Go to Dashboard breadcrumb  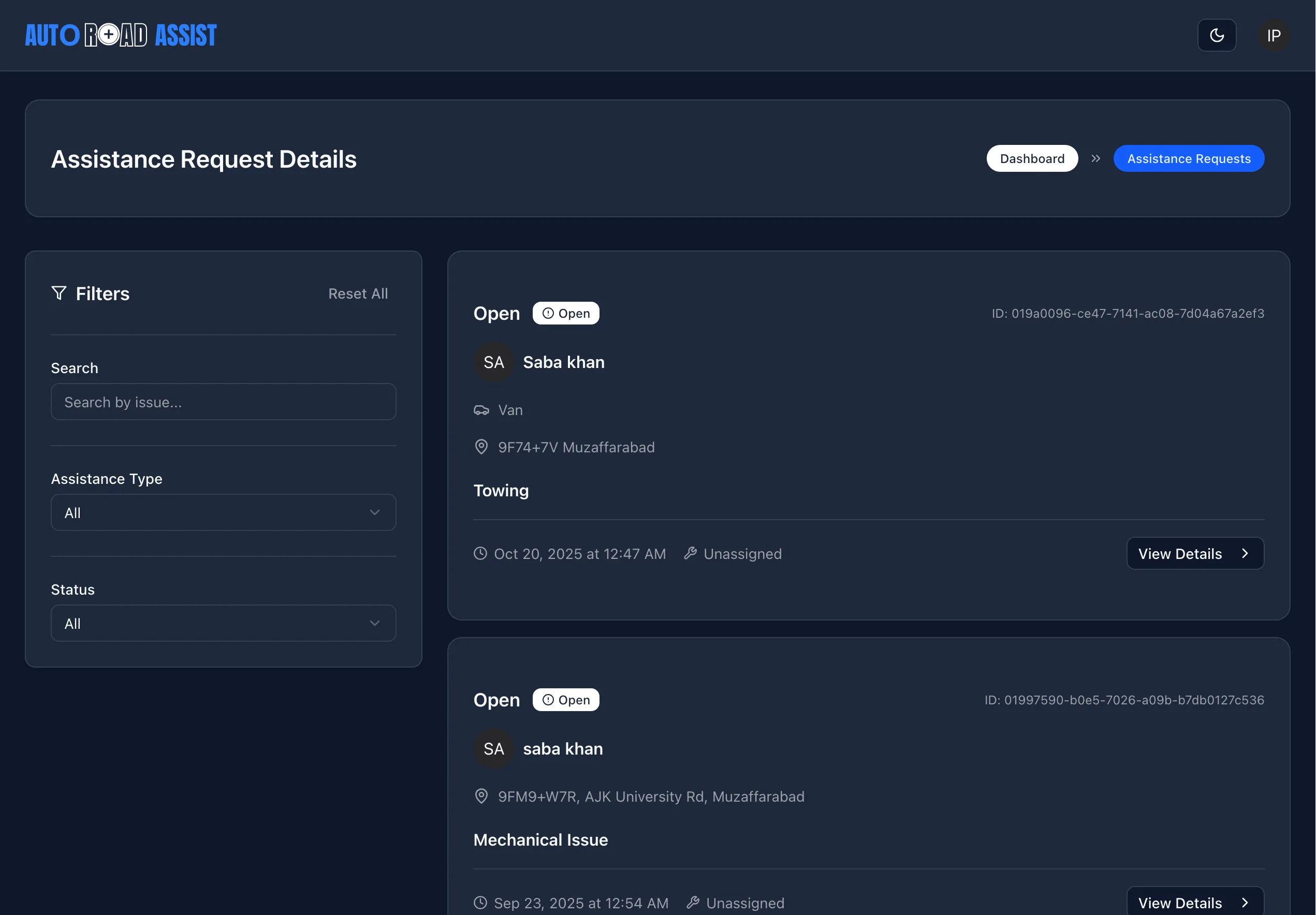point(1032,159)
